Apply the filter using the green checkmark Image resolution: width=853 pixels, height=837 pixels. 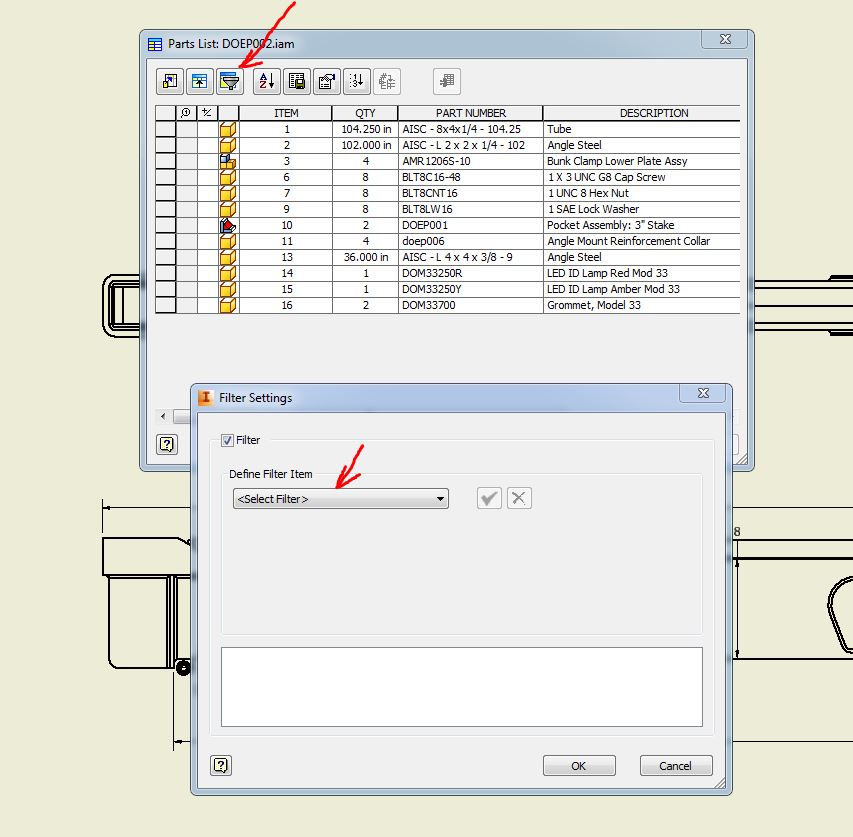pos(488,498)
